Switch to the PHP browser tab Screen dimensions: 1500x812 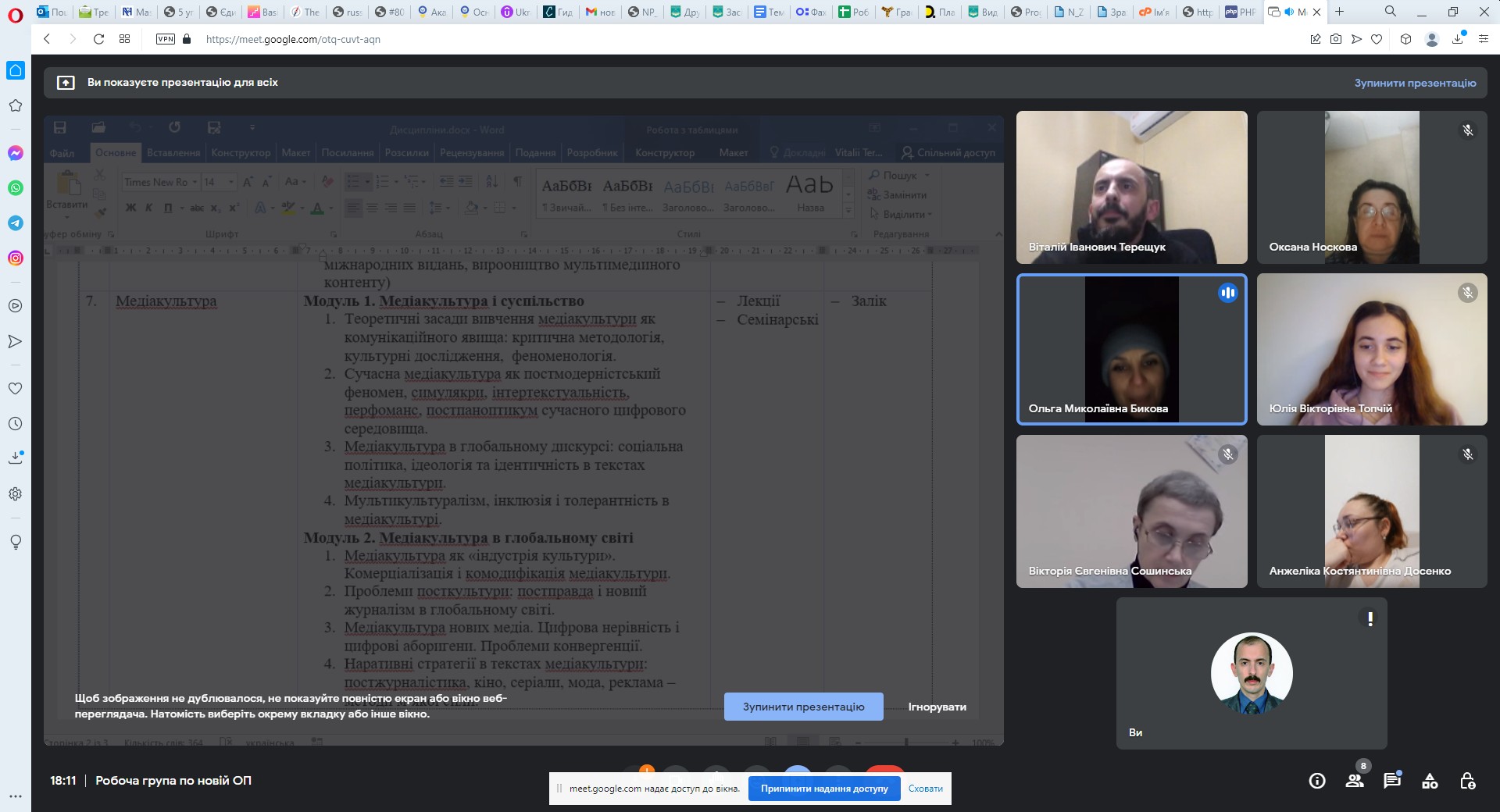tap(1241, 12)
